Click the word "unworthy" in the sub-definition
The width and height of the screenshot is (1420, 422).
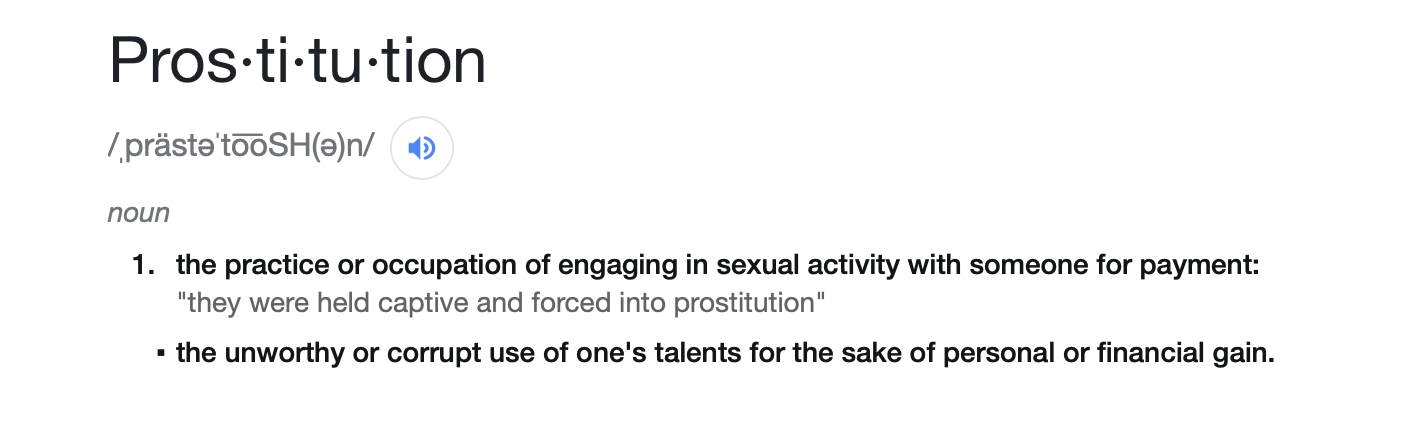[x=264, y=354]
